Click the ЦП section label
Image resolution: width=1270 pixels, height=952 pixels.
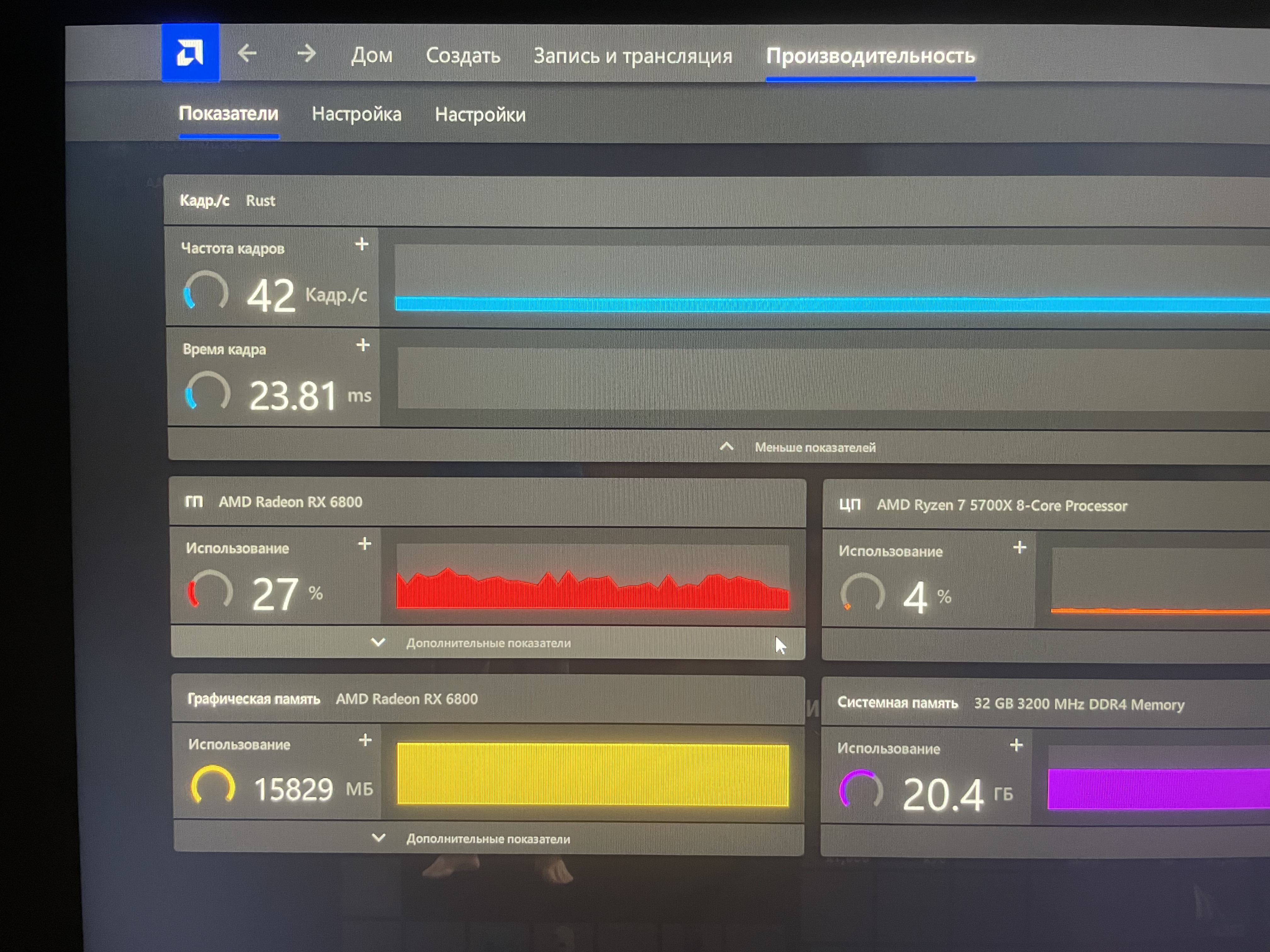(x=850, y=504)
